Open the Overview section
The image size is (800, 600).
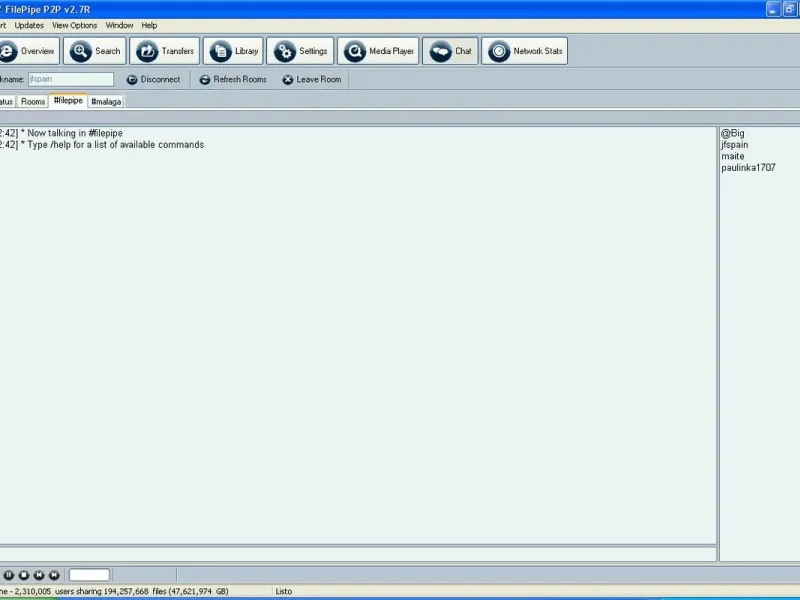[x=29, y=51]
